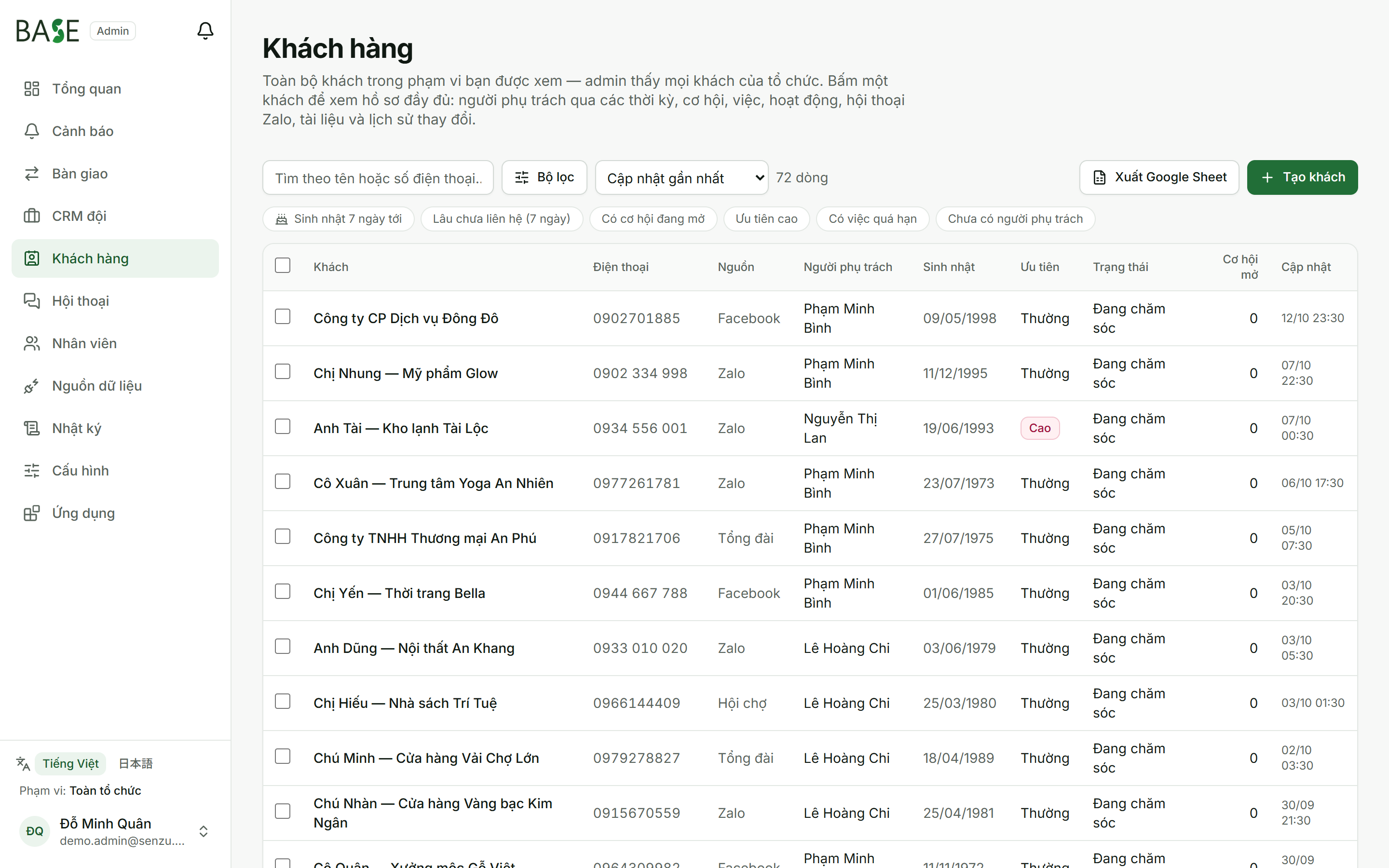Apply the Có việc quá hạn filter chip
The height and width of the screenshot is (868, 1389).
pos(872,219)
